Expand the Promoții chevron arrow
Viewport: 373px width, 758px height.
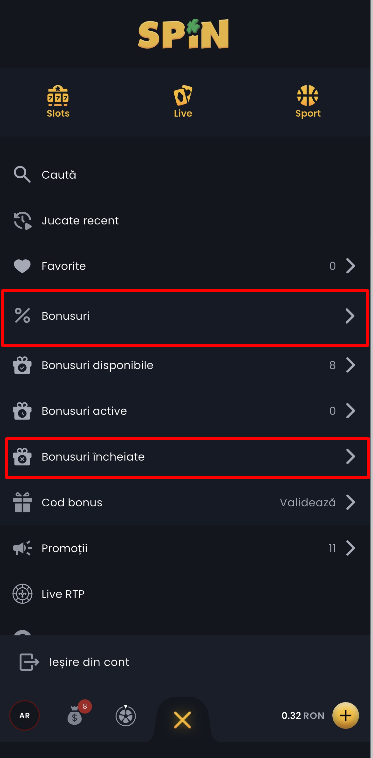click(351, 548)
